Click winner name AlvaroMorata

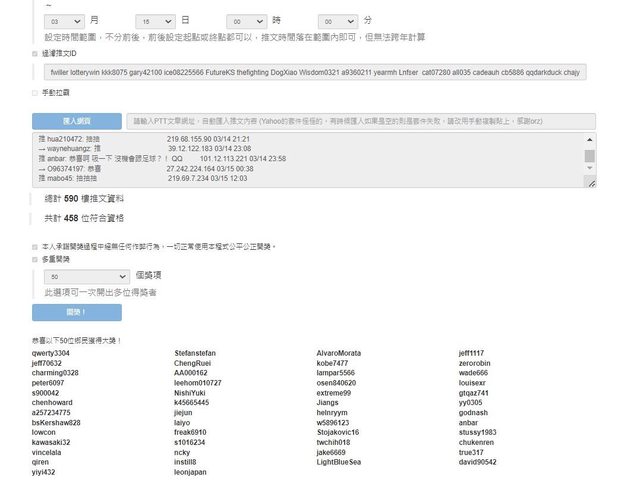[339, 353]
